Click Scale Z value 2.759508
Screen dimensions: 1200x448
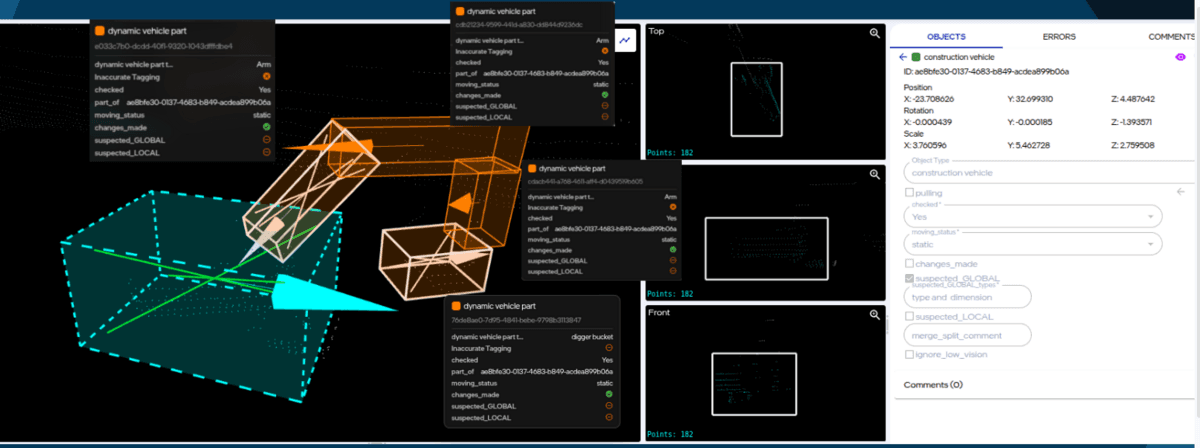coord(1136,145)
